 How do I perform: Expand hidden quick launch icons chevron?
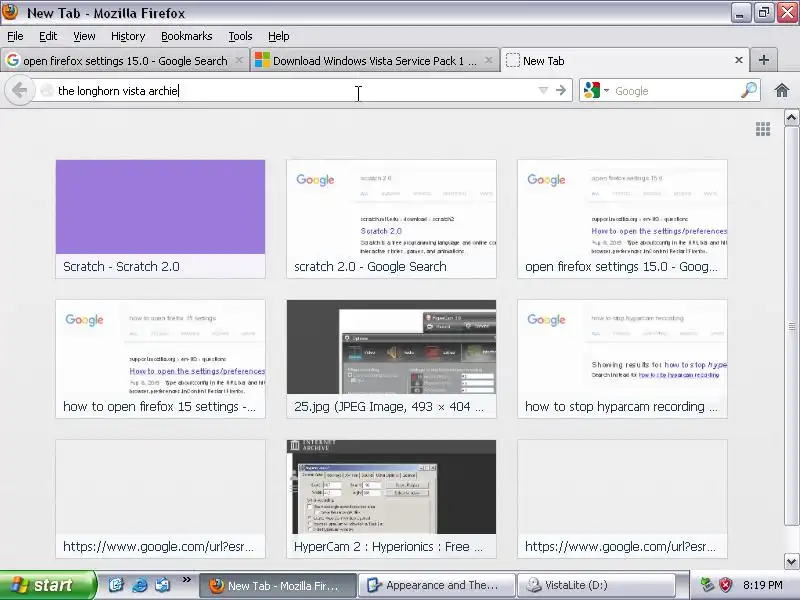coord(186,580)
